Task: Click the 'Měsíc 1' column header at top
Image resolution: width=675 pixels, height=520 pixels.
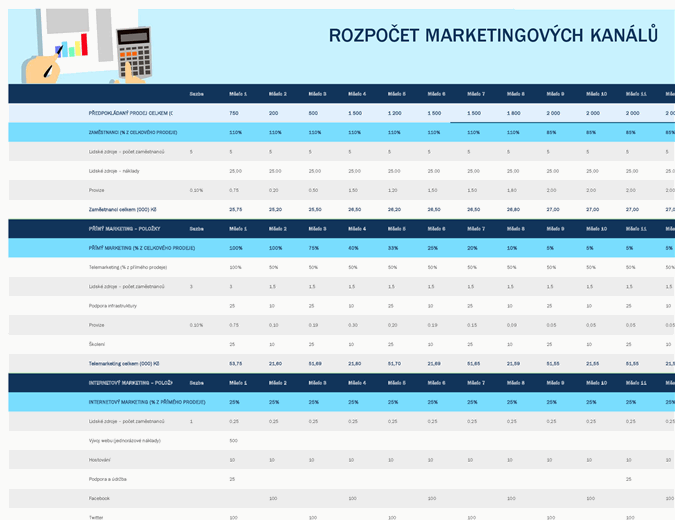Action: pyautogui.click(x=237, y=94)
